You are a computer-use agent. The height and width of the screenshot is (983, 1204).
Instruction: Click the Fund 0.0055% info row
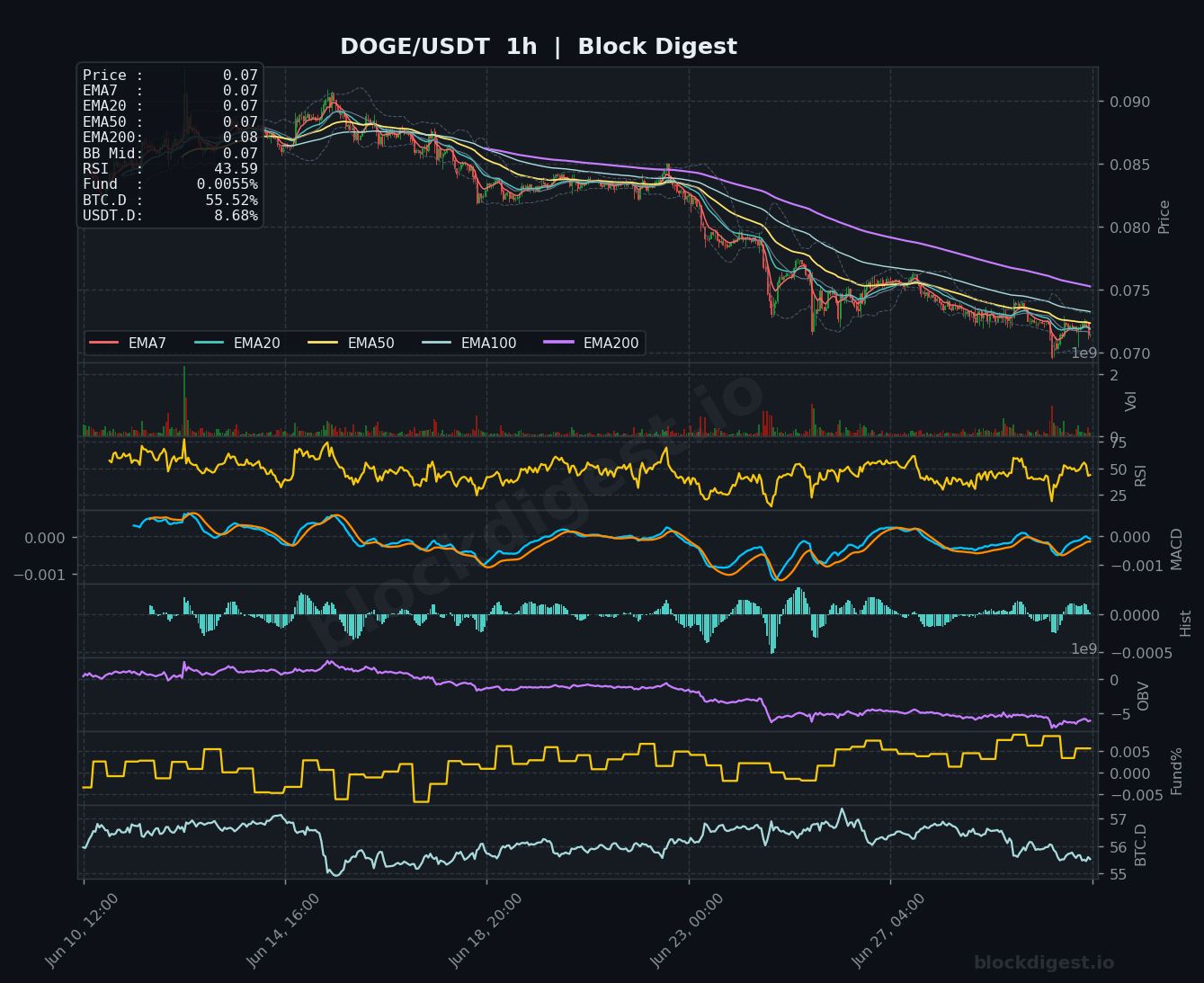(x=170, y=184)
